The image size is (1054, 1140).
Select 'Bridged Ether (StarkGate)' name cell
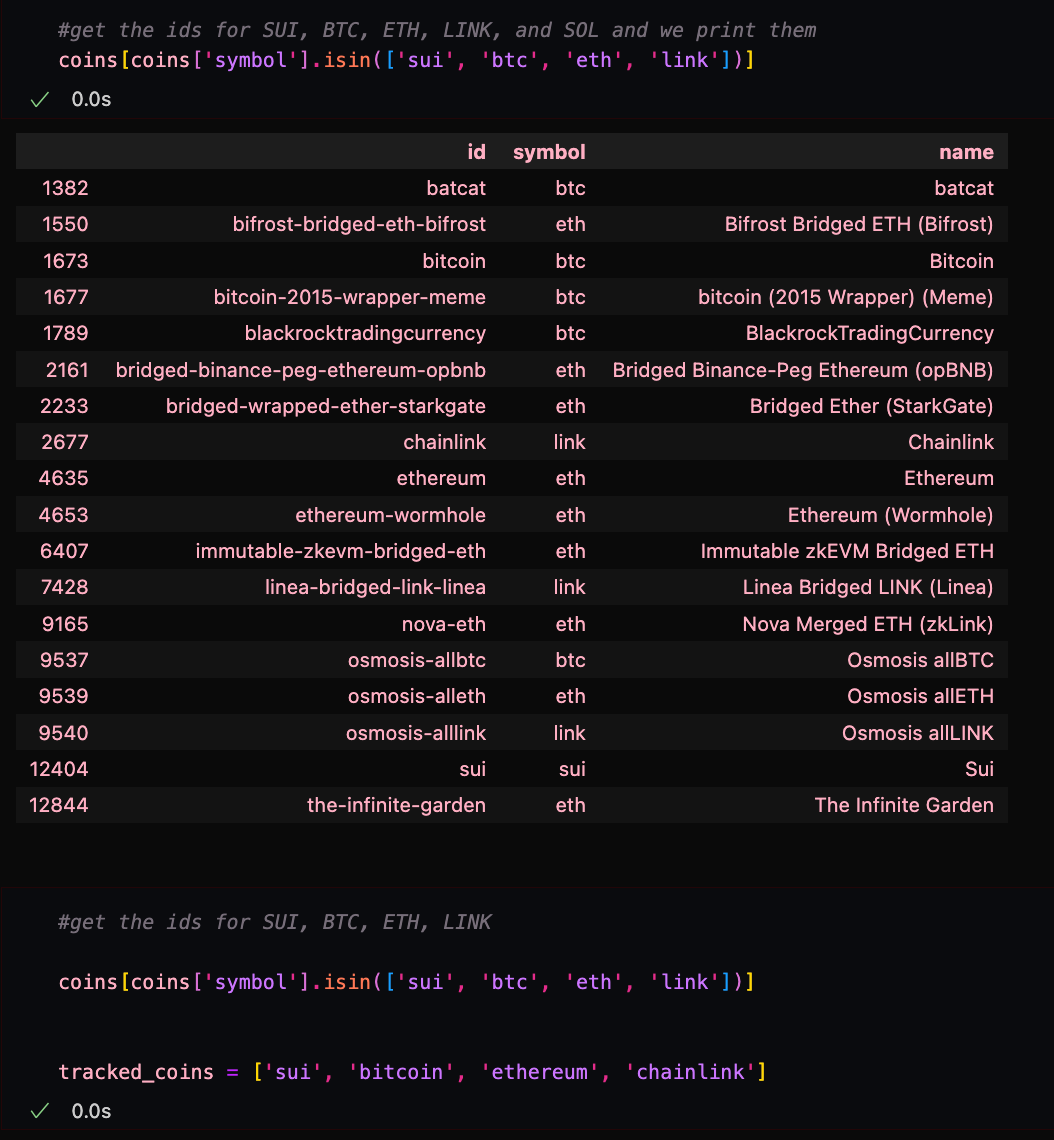click(x=872, y=406)
